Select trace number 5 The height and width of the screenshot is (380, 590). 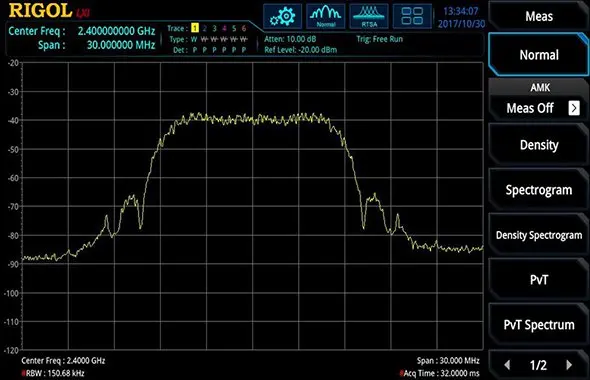coord(234,28)
